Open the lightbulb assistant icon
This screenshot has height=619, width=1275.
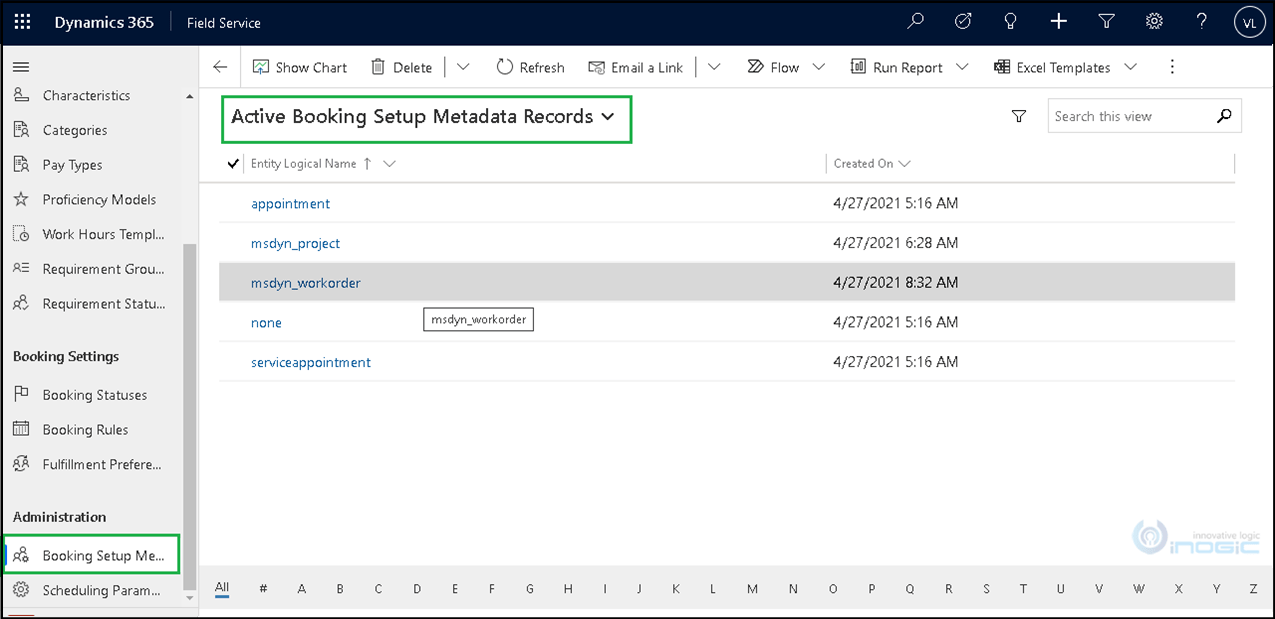coord(1011,21)
